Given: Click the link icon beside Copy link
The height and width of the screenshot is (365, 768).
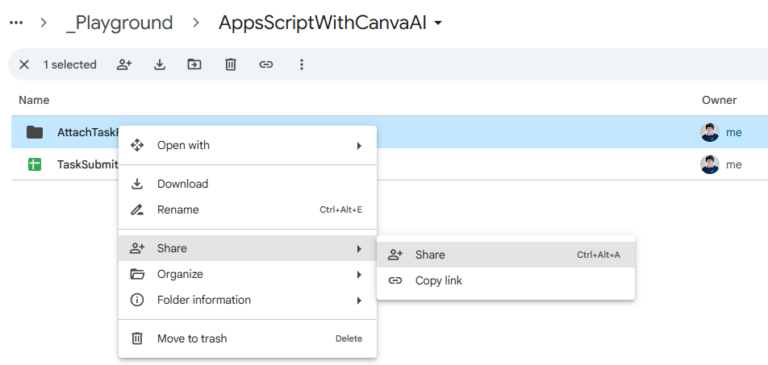Looking at the screenshot, I should click(395, 281).
